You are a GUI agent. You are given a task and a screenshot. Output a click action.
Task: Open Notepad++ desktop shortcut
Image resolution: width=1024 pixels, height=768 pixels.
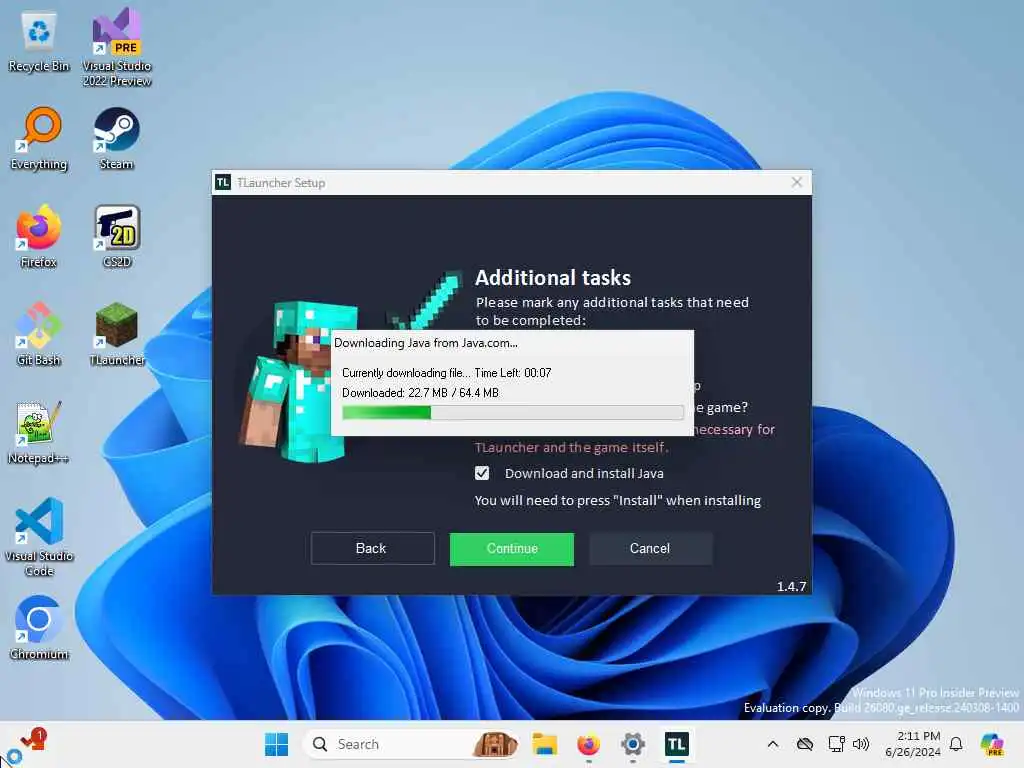point(39,432)
